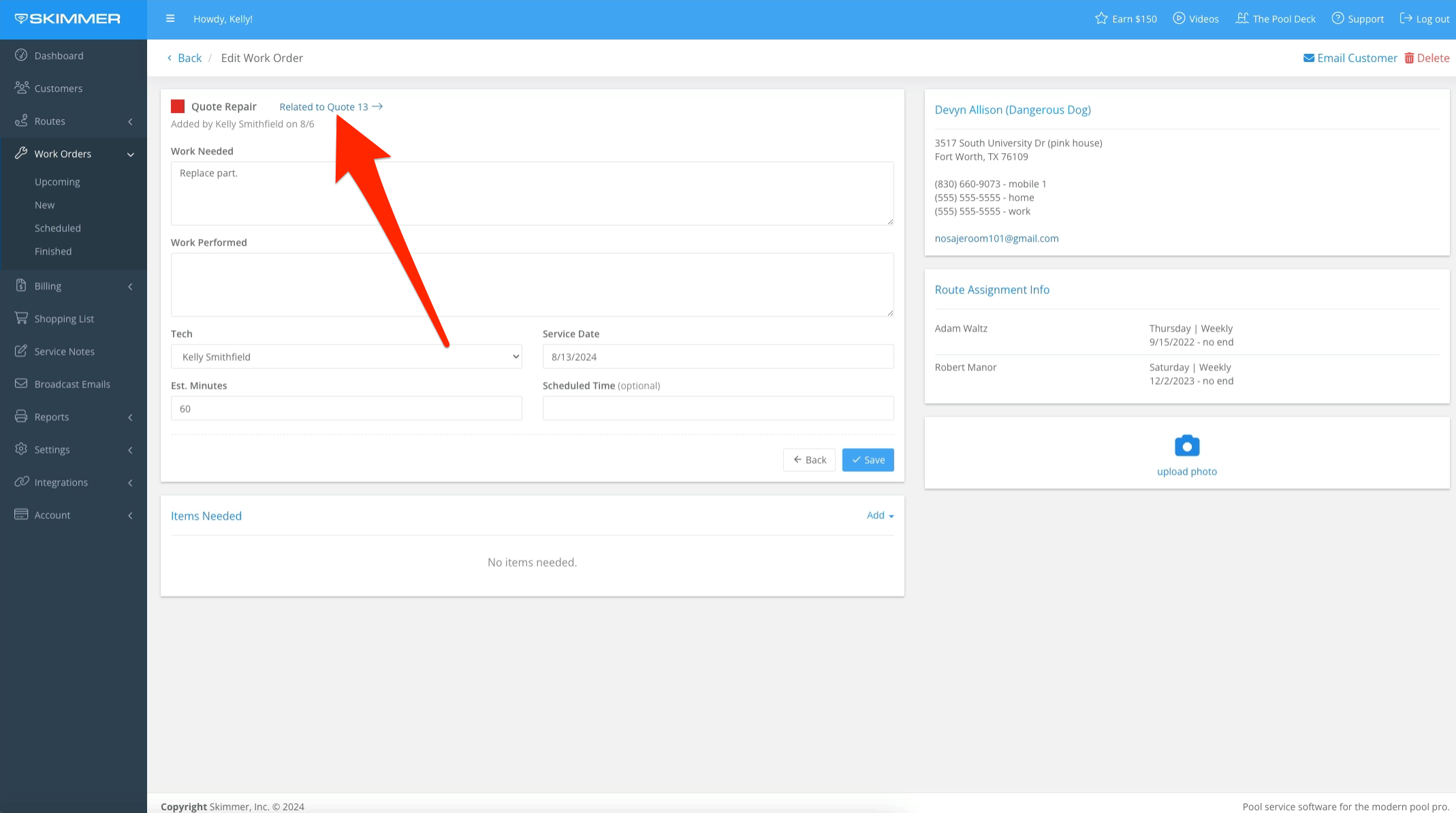Click the camera upload photo icon
Screen dimensions: 1456x813
[x=1186, y=446]
